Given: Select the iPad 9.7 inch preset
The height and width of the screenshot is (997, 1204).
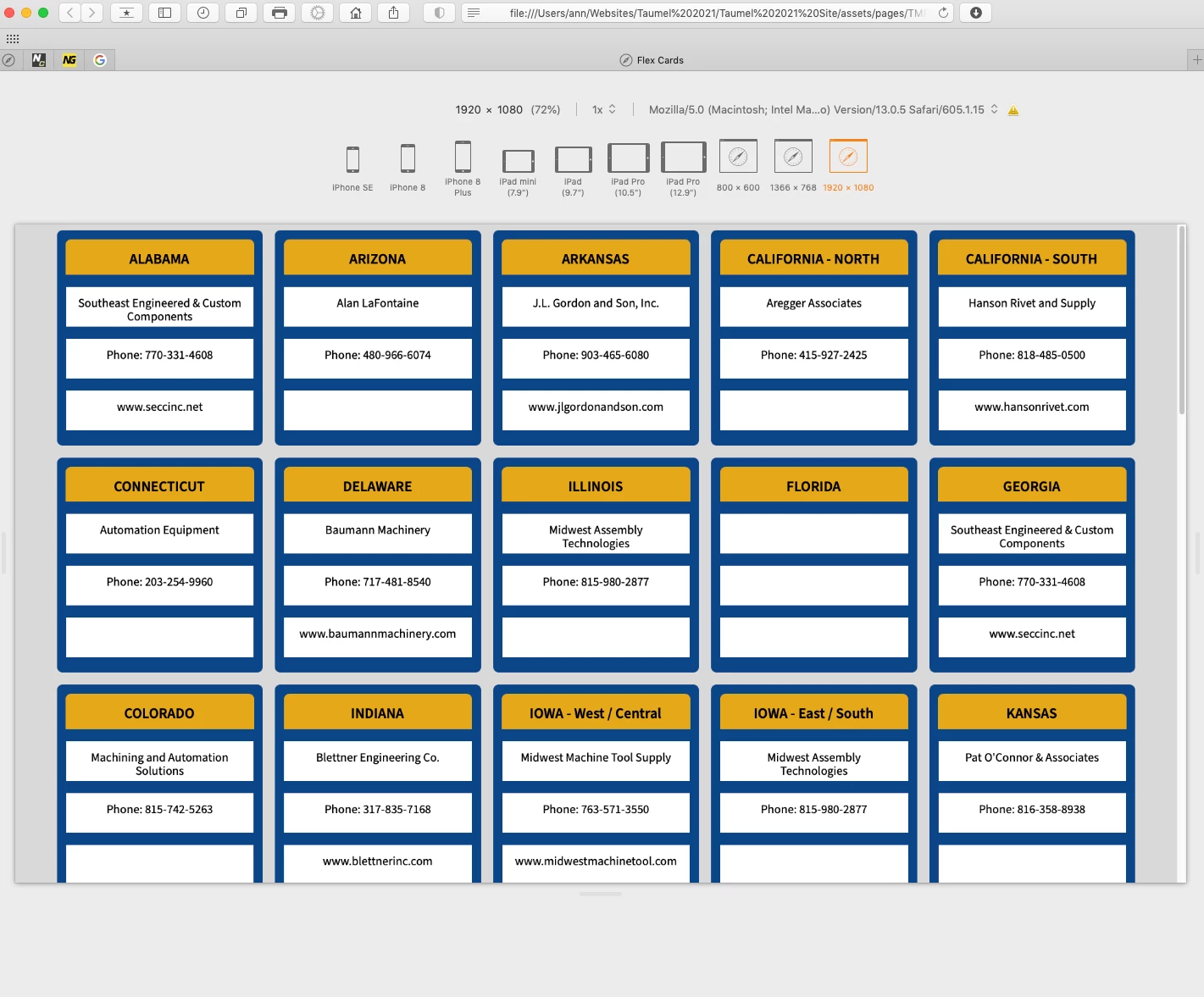Looking at the screenshot, I should pos(573,171).
